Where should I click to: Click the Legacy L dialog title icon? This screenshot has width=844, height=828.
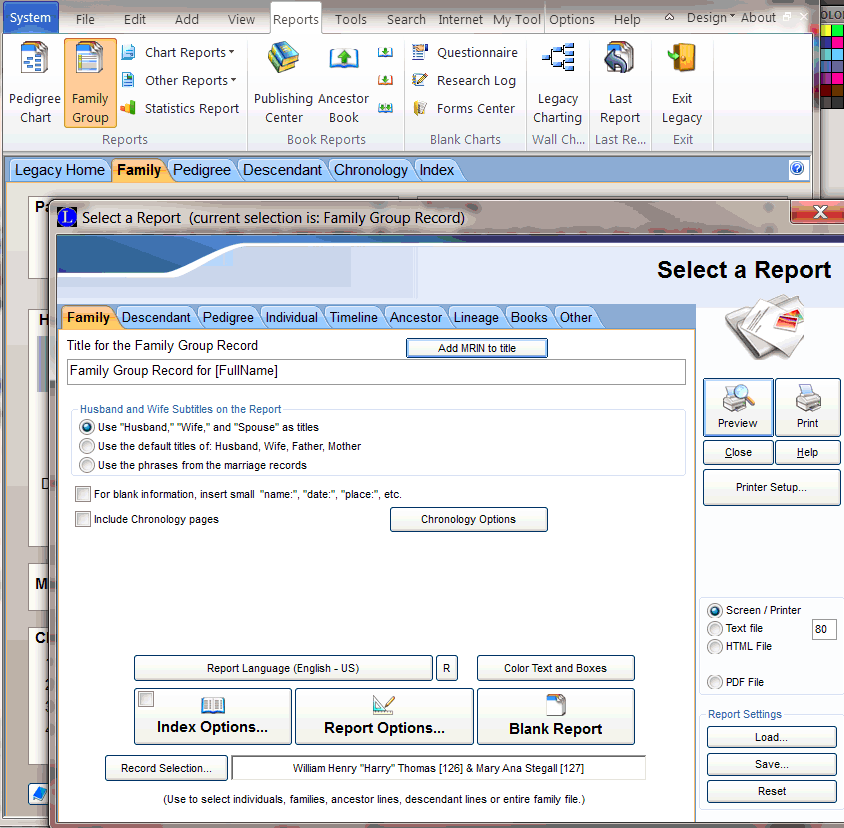(67, 217)
